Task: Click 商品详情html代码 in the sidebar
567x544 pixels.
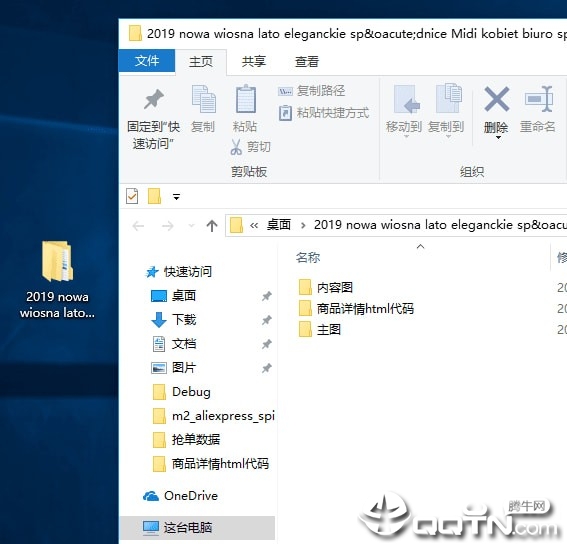Action: [x=211, y=464]
